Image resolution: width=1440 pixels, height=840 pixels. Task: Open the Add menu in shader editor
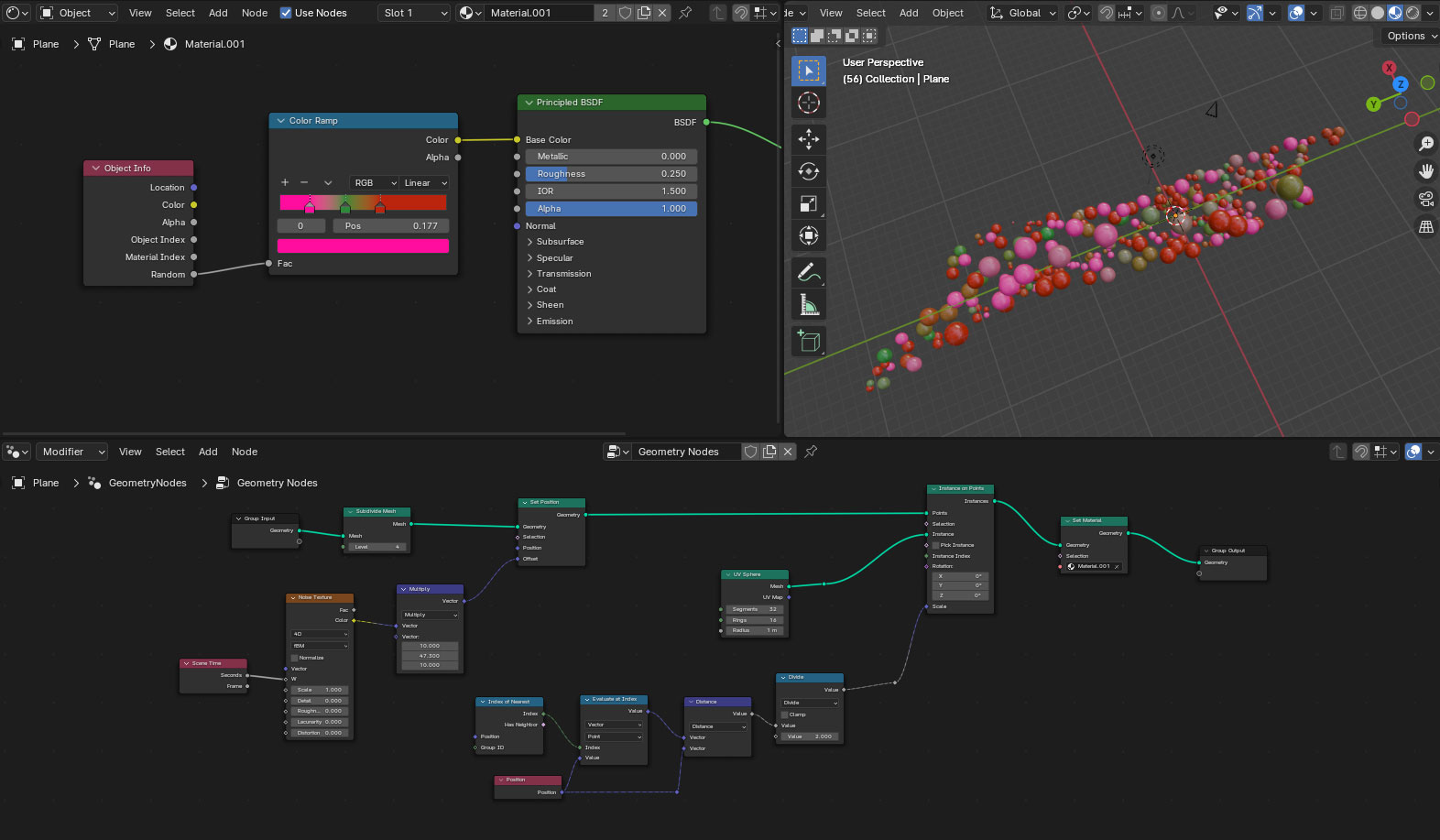[218, 13]
